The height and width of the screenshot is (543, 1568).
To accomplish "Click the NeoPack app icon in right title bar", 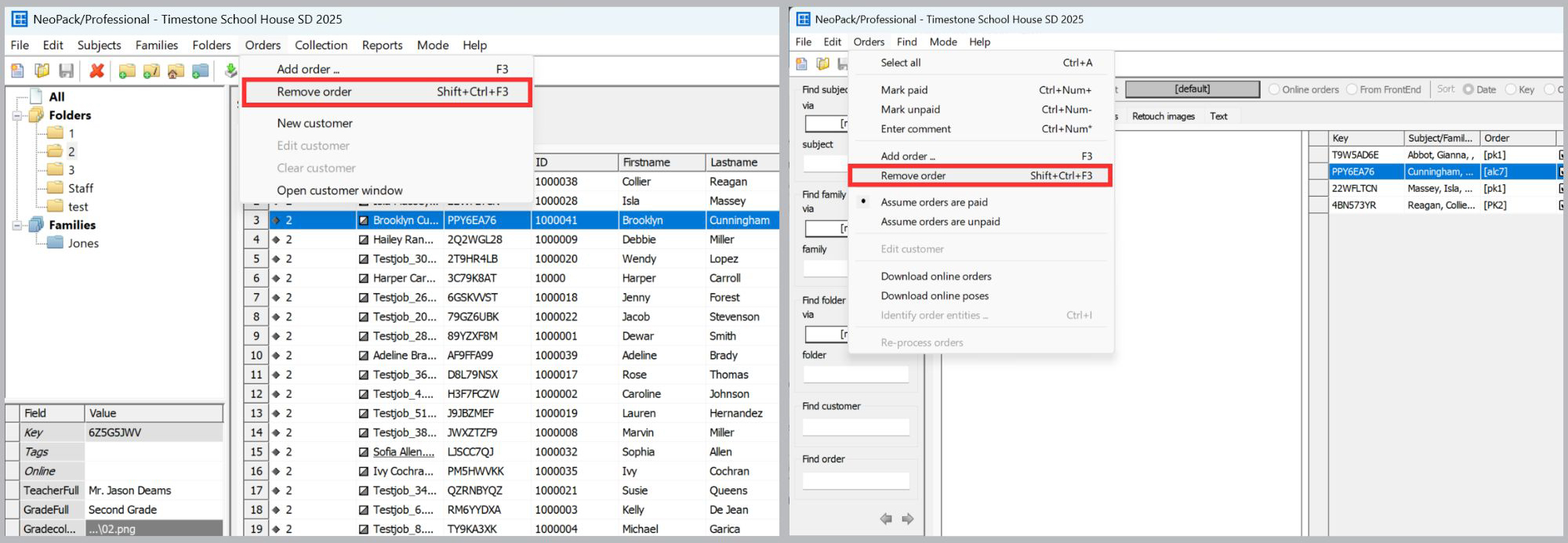I will click(x=804, y=19).
